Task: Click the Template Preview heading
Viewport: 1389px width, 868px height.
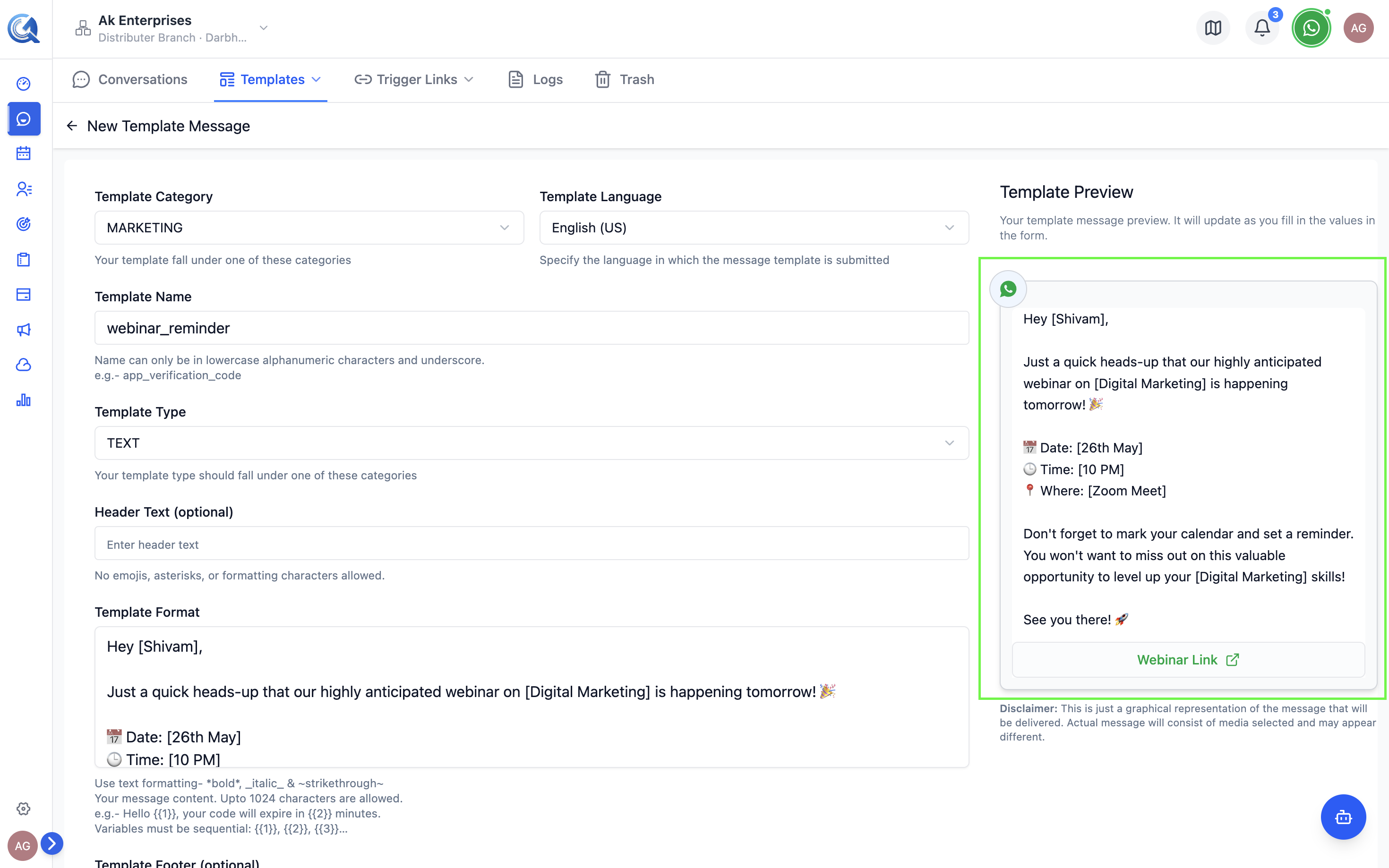Action: coord(1066,192)
